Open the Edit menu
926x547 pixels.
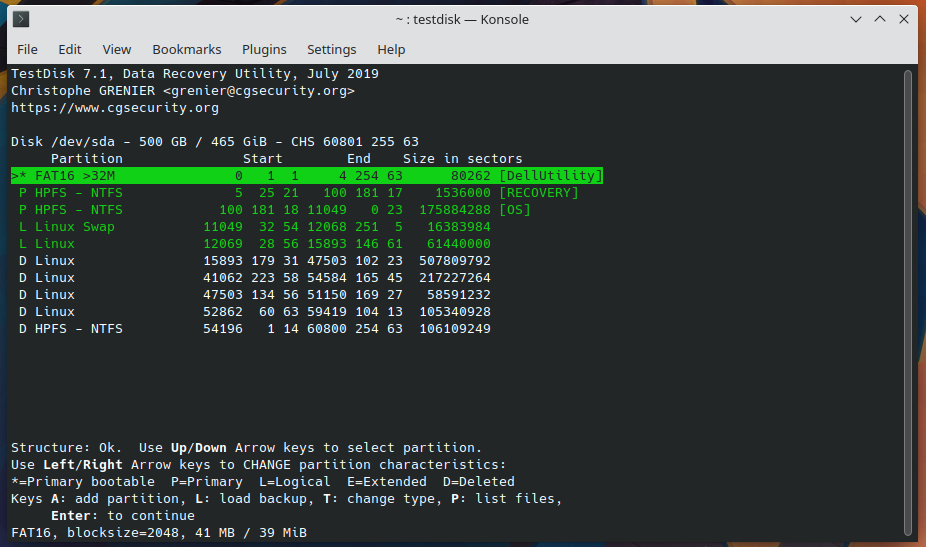pos(70,49)
